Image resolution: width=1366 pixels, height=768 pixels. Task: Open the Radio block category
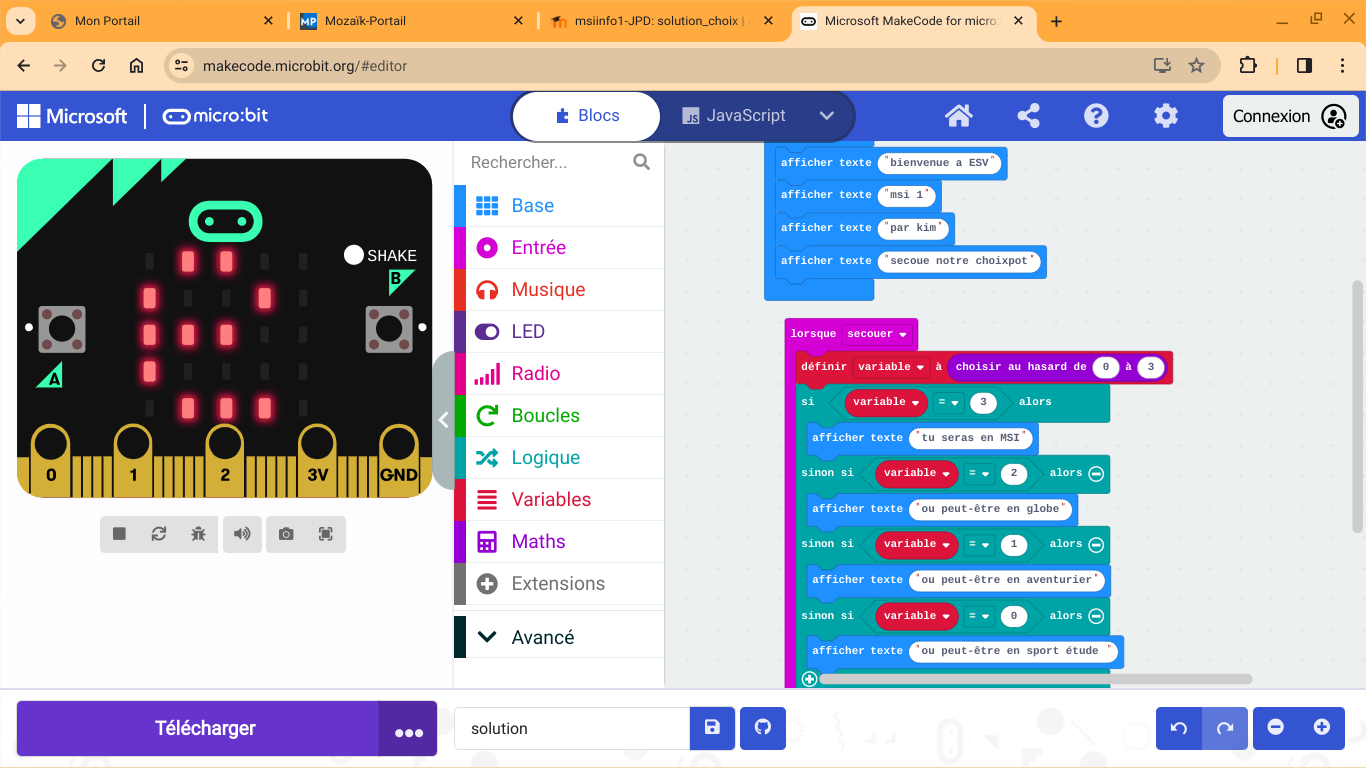pos(559,373)
